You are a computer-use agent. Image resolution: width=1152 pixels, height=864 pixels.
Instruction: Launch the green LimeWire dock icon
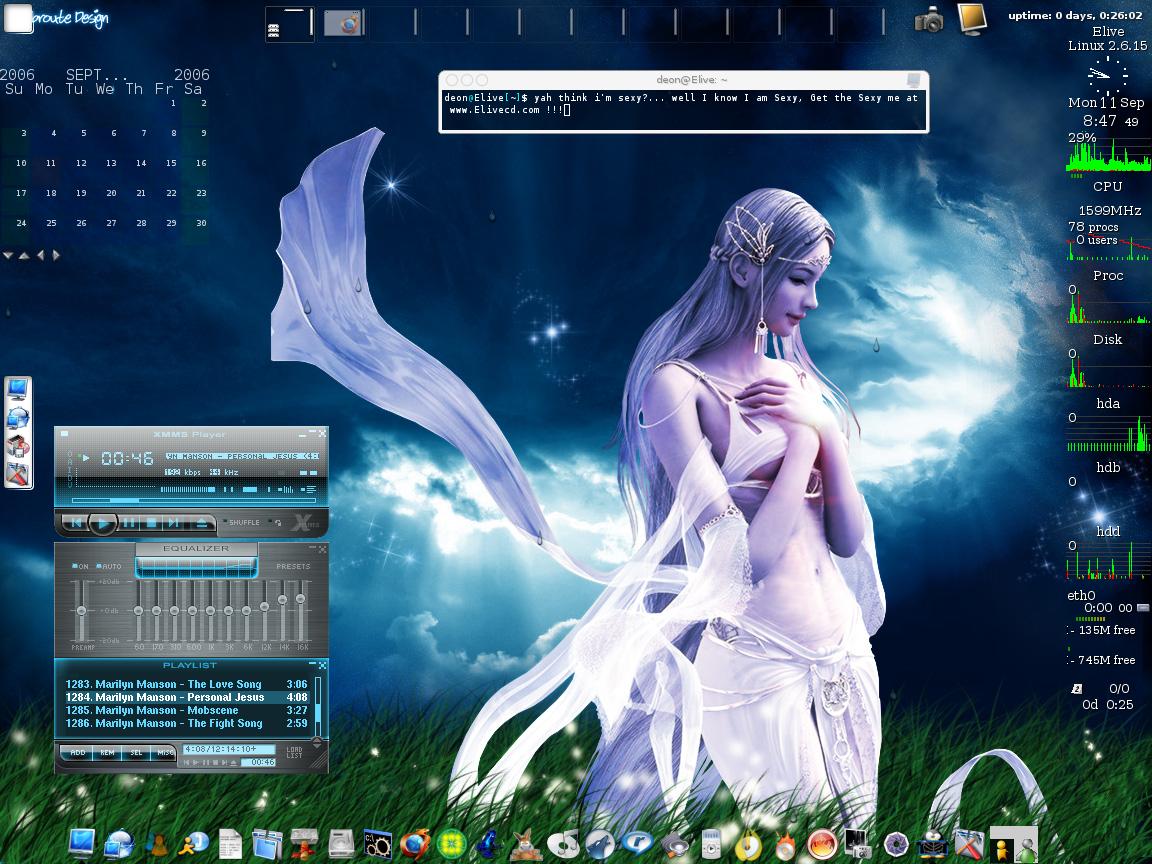pyautogui.click(x=452, y=844)
